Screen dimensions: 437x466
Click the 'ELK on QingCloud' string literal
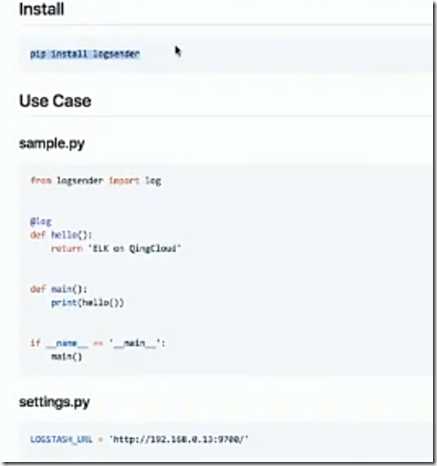pyautogui.click(x=135, y=248)
